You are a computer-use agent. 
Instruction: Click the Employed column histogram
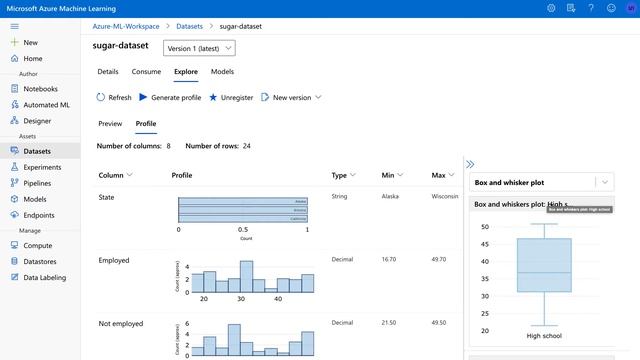pos(253,277)
